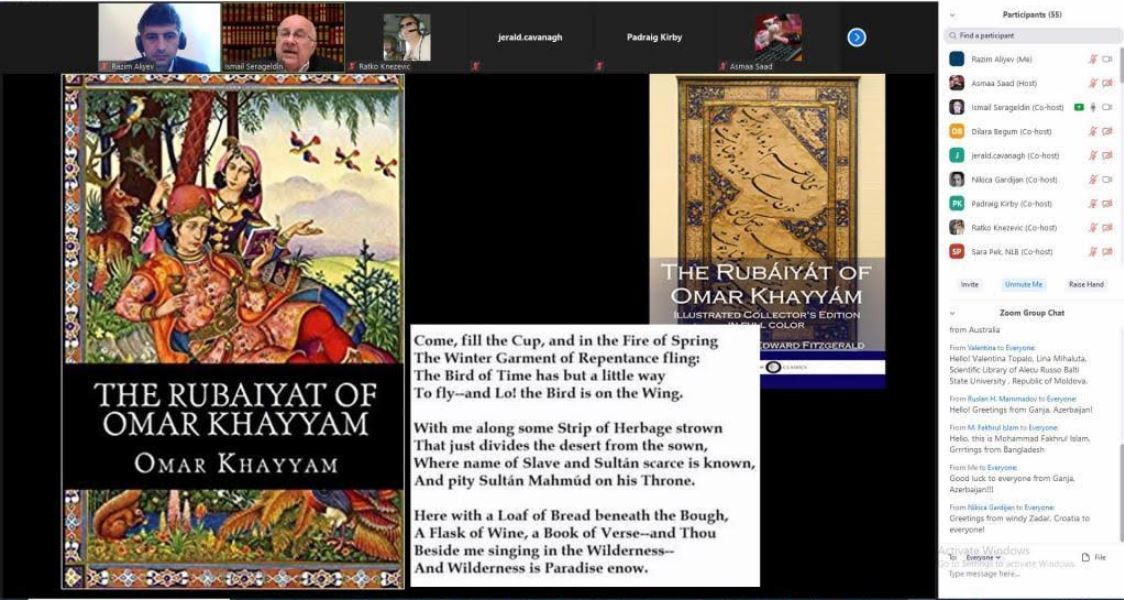
Task: Click the camera icon beside Razim Aliyev
Action: tap(1107, 59)
